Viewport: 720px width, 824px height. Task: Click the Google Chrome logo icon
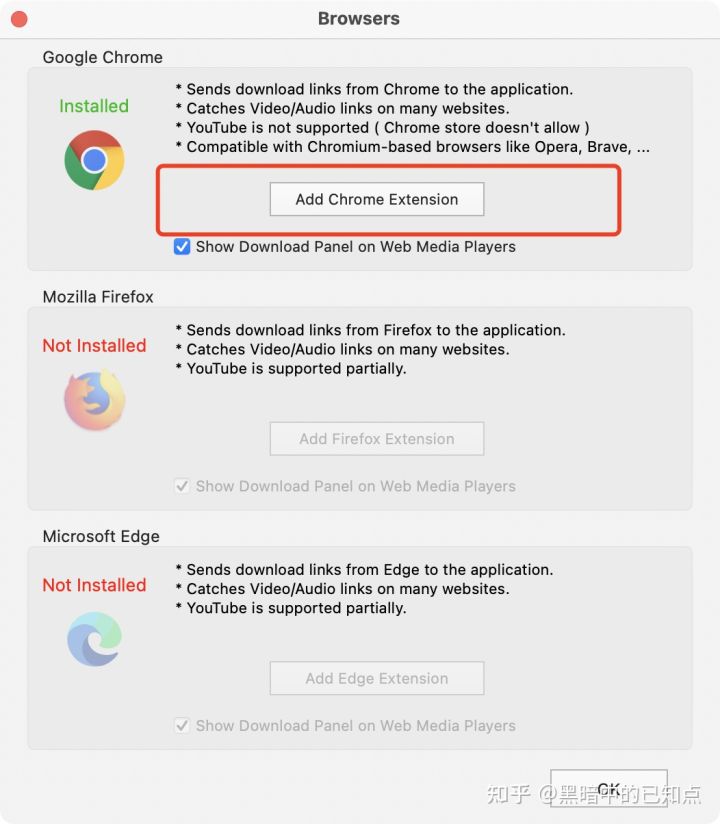click(x=95, y=160)
